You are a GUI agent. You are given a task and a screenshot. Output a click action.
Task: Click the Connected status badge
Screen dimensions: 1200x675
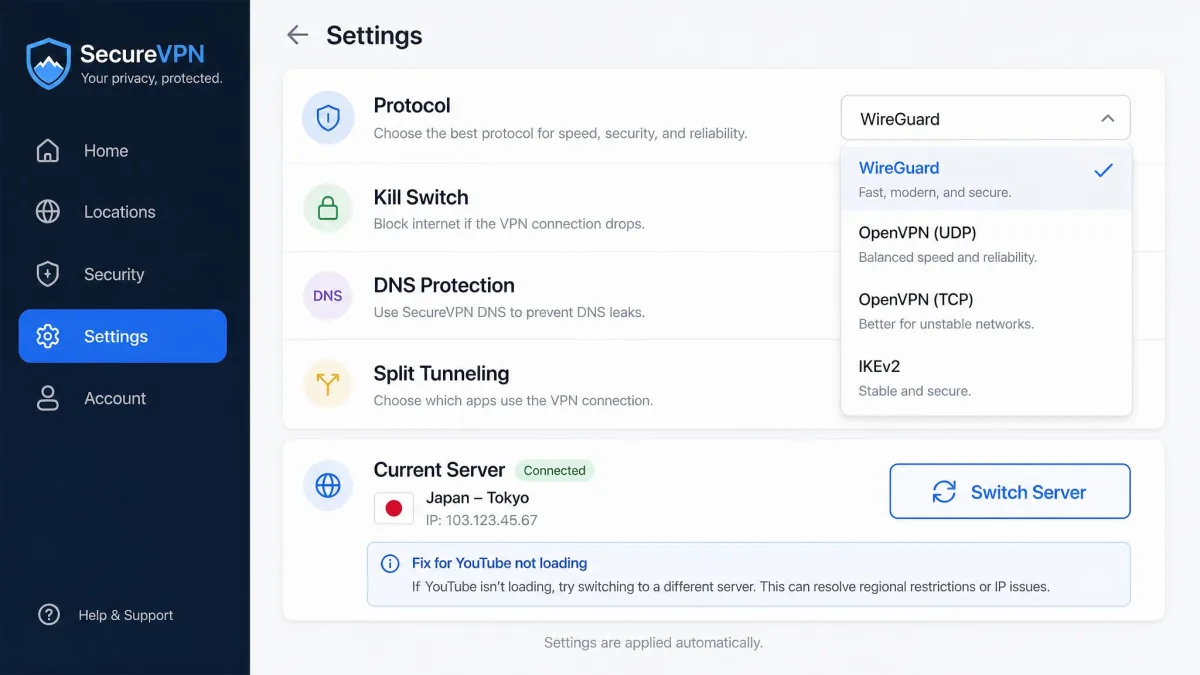click(554, 470)
